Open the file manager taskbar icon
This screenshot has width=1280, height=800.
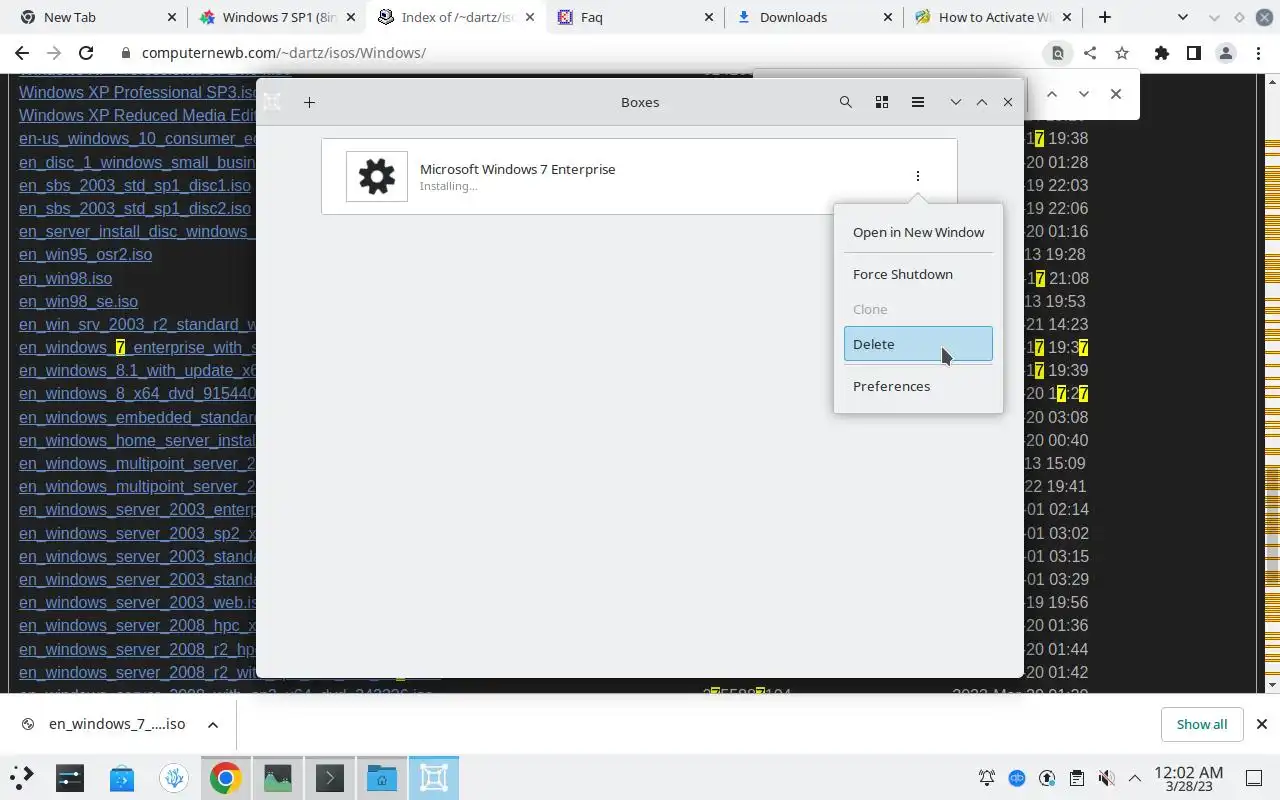(x=382, y=777)
